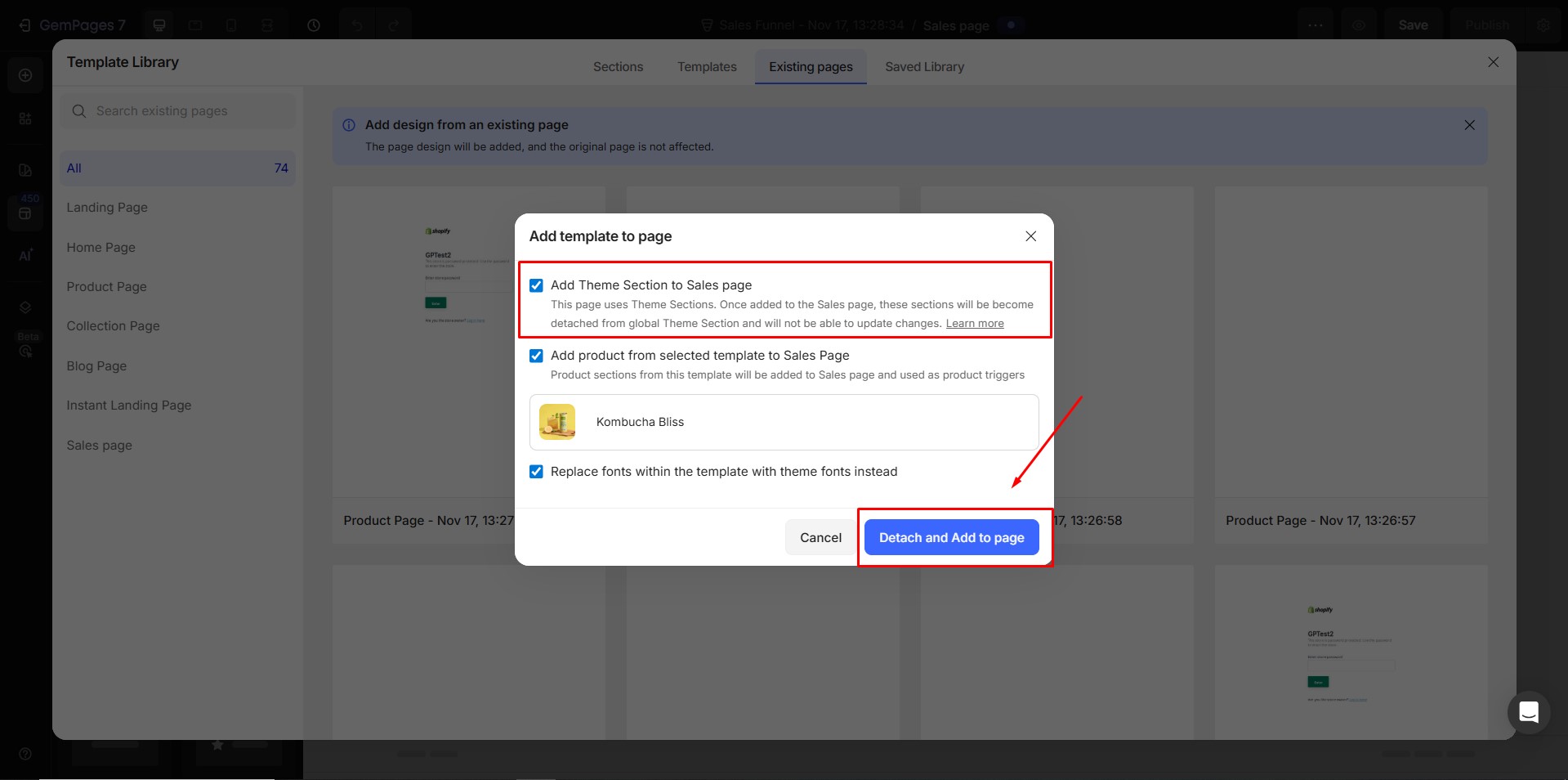The height and width of the screenshot is (780, 1568).
Task: Click the Kombucha Bliss product thumbnail
Action: (557, 422)
